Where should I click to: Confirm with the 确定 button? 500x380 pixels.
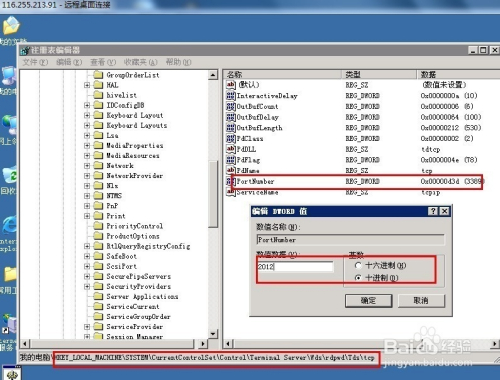point(368,301)
